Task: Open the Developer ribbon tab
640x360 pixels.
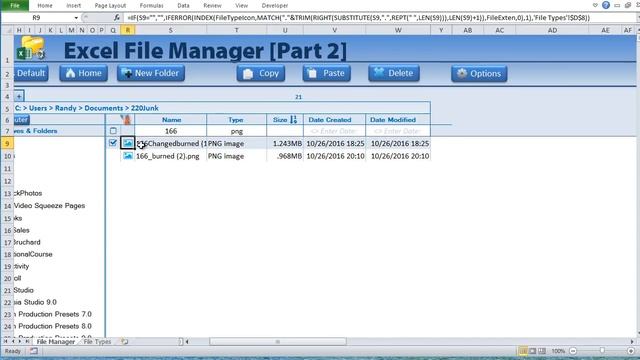Action: (275, 6)
